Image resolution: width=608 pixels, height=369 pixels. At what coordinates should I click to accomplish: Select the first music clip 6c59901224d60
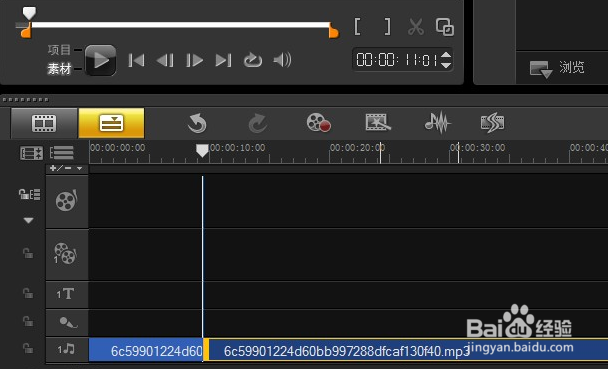click(146, 350)
